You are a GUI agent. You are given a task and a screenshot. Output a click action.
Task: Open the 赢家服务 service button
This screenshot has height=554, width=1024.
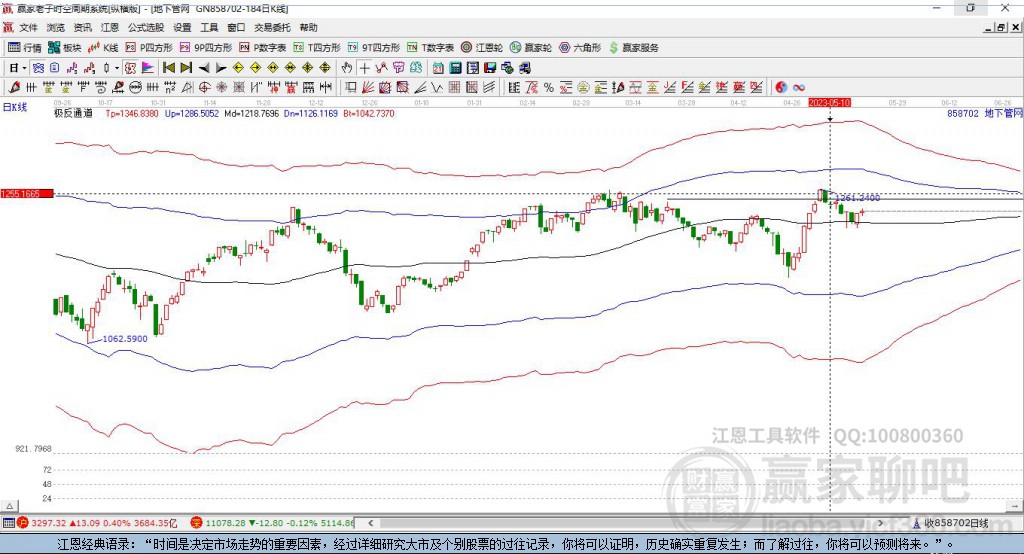click(633, 48)
